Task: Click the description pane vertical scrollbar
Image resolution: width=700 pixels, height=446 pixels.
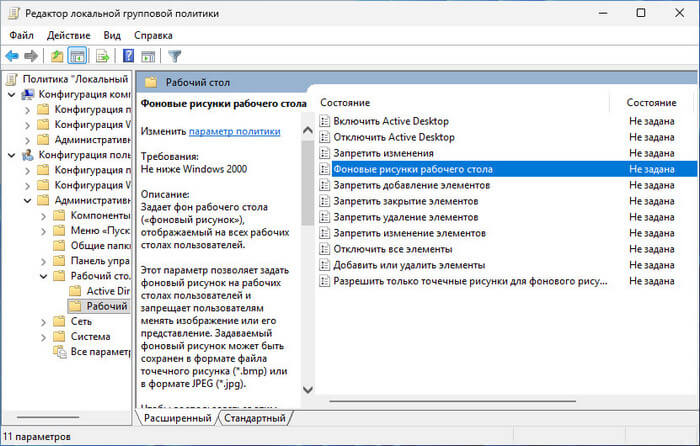Action: 306,250
